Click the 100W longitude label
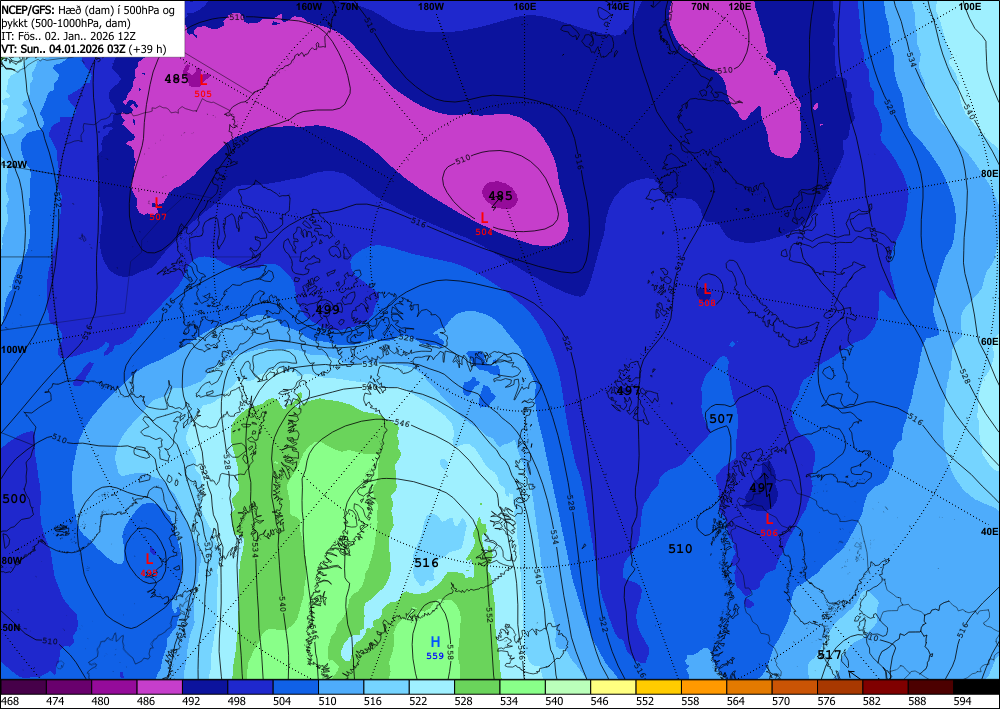 tap(14, 350)
